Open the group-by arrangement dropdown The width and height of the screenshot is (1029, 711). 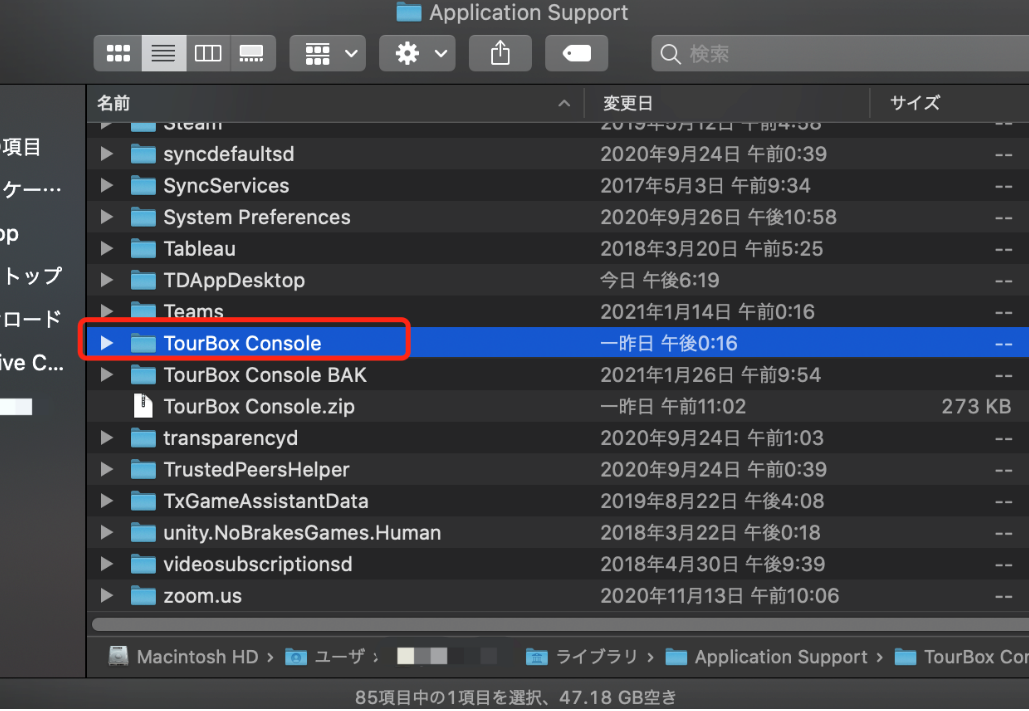click(328, 53)
